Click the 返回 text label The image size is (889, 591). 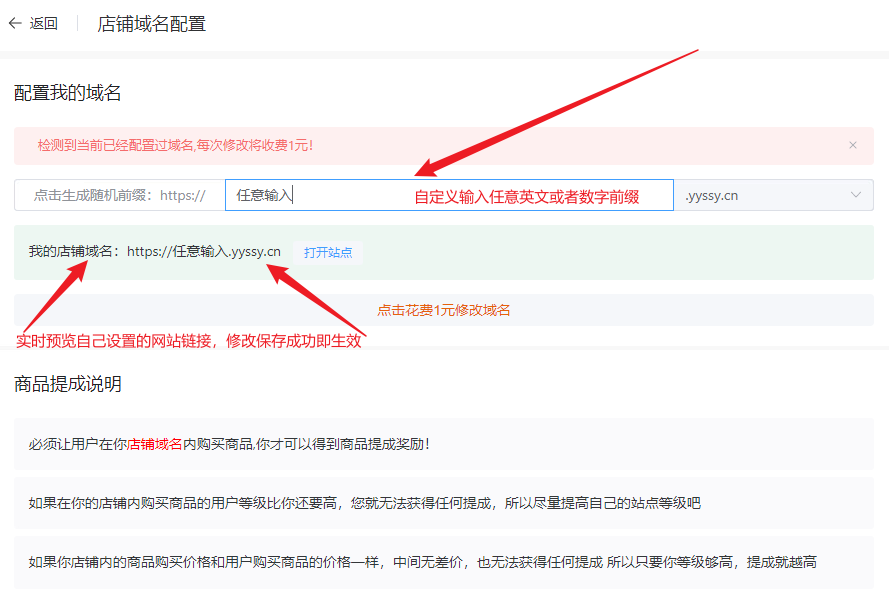43,24
